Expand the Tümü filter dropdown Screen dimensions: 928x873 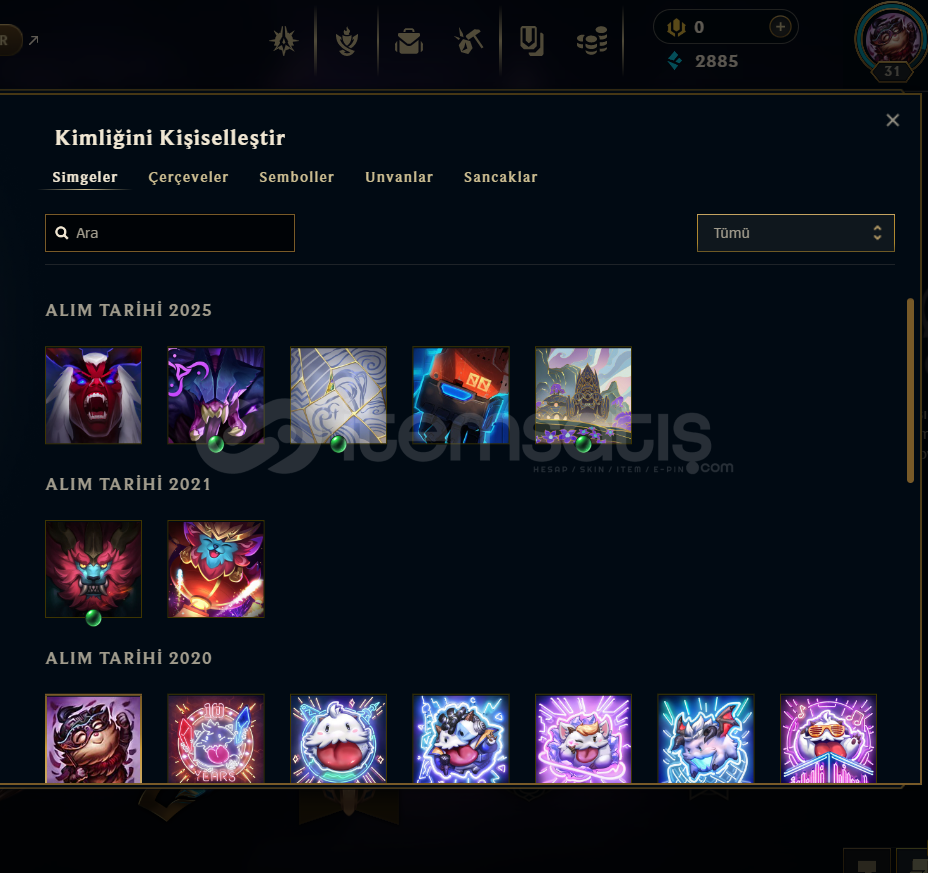[x=795, y=233]
